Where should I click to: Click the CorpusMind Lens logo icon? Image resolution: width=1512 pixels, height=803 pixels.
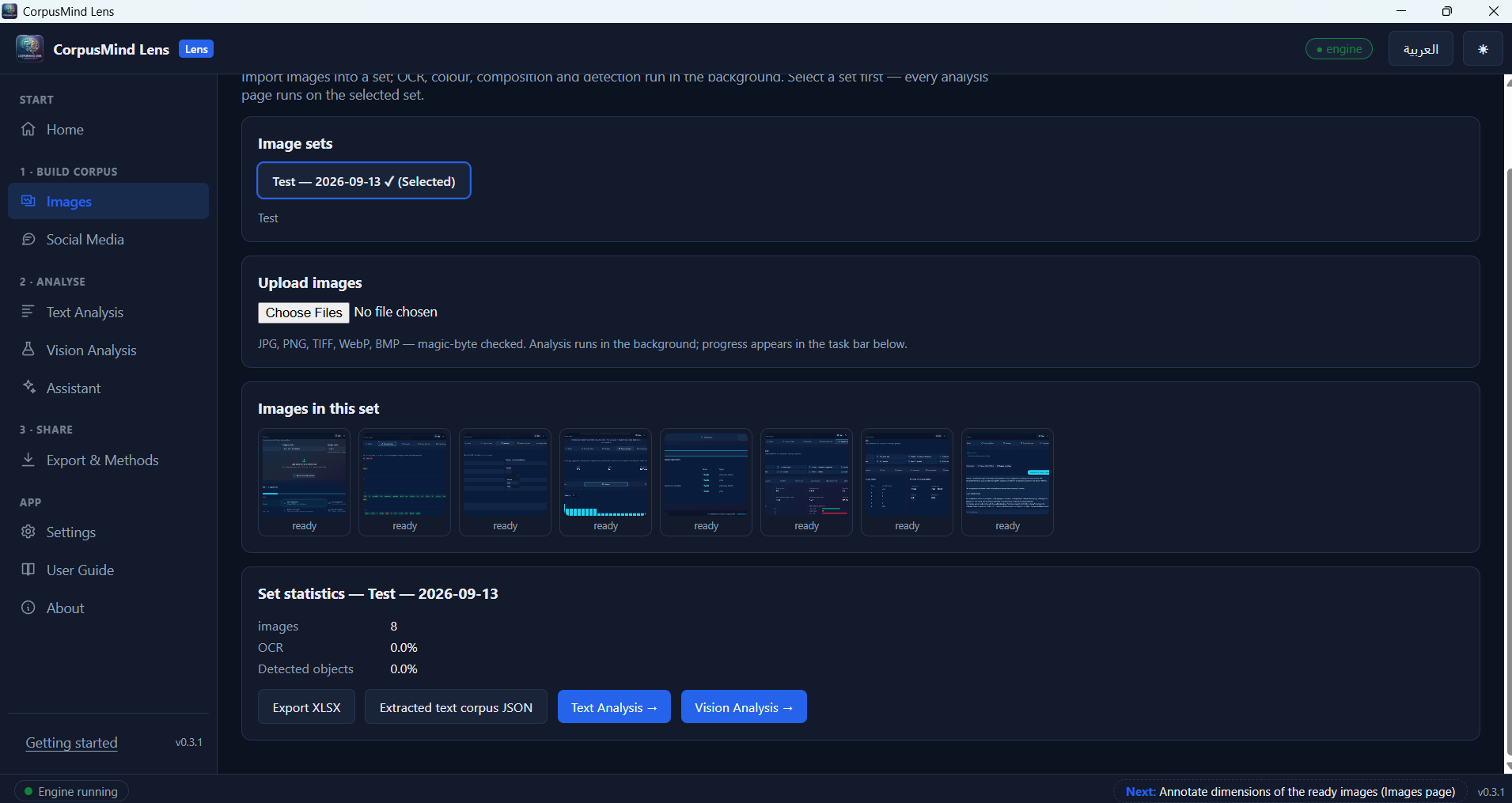click(x=29, y=48)
